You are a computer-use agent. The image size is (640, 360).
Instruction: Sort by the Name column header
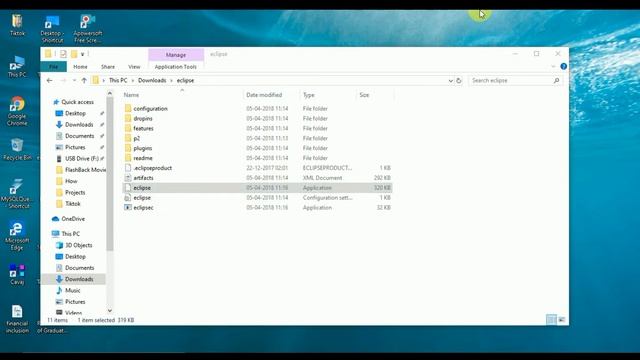[x=182, y=95]
